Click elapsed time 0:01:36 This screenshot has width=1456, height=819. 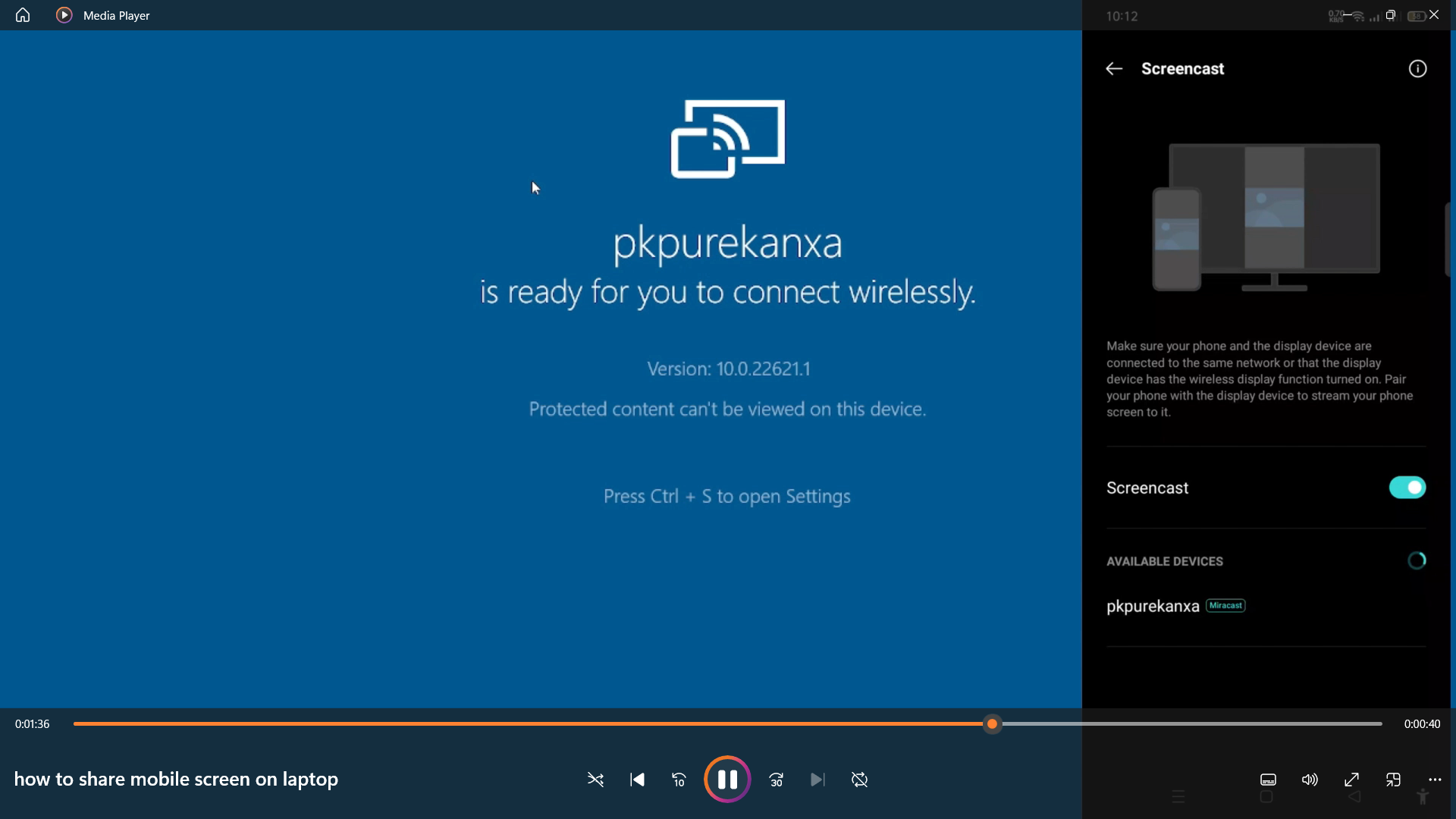[33, 724]
